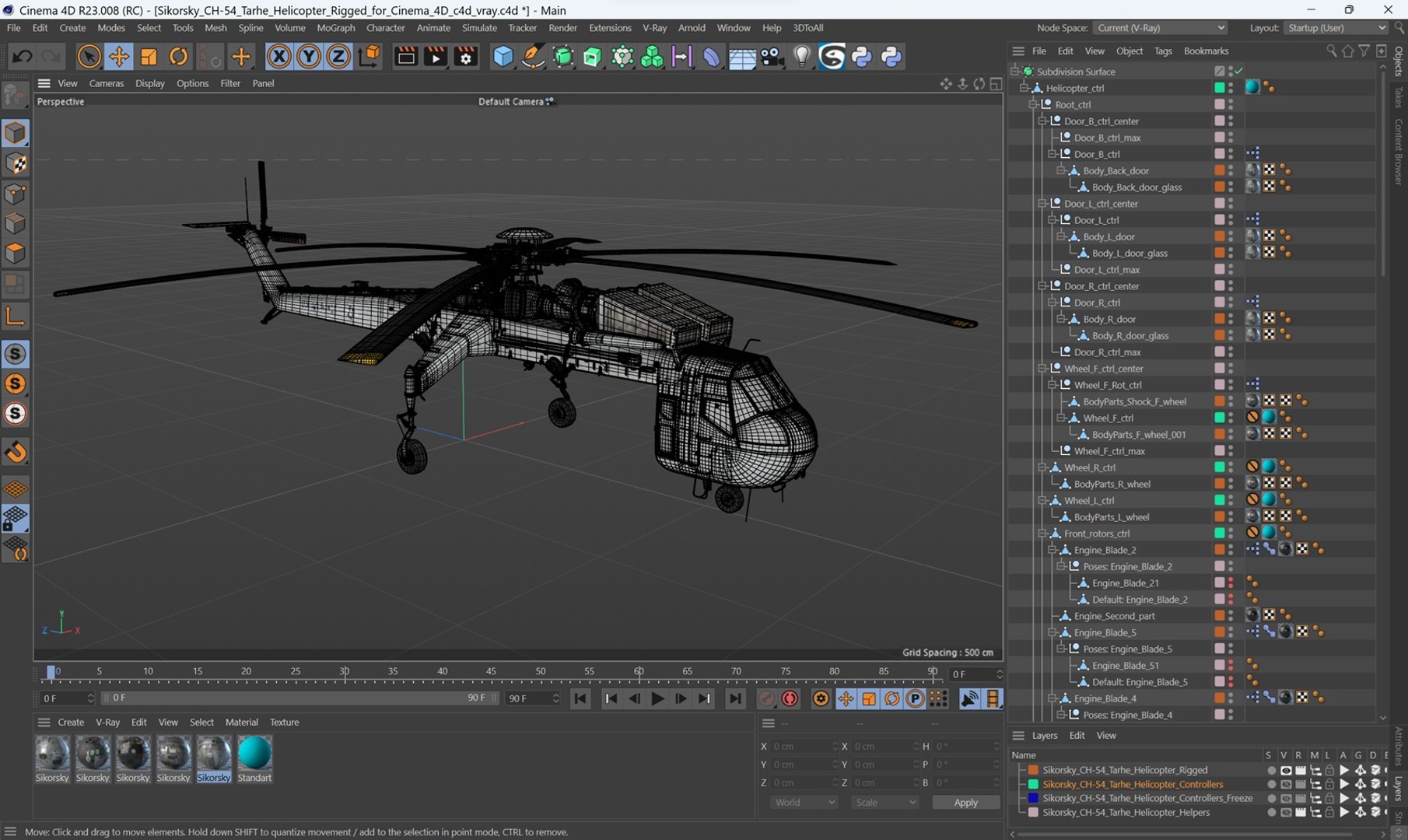Open viewport Cameras menu
The height and width of the screenshot is (840, 1408).
point(107,83)
